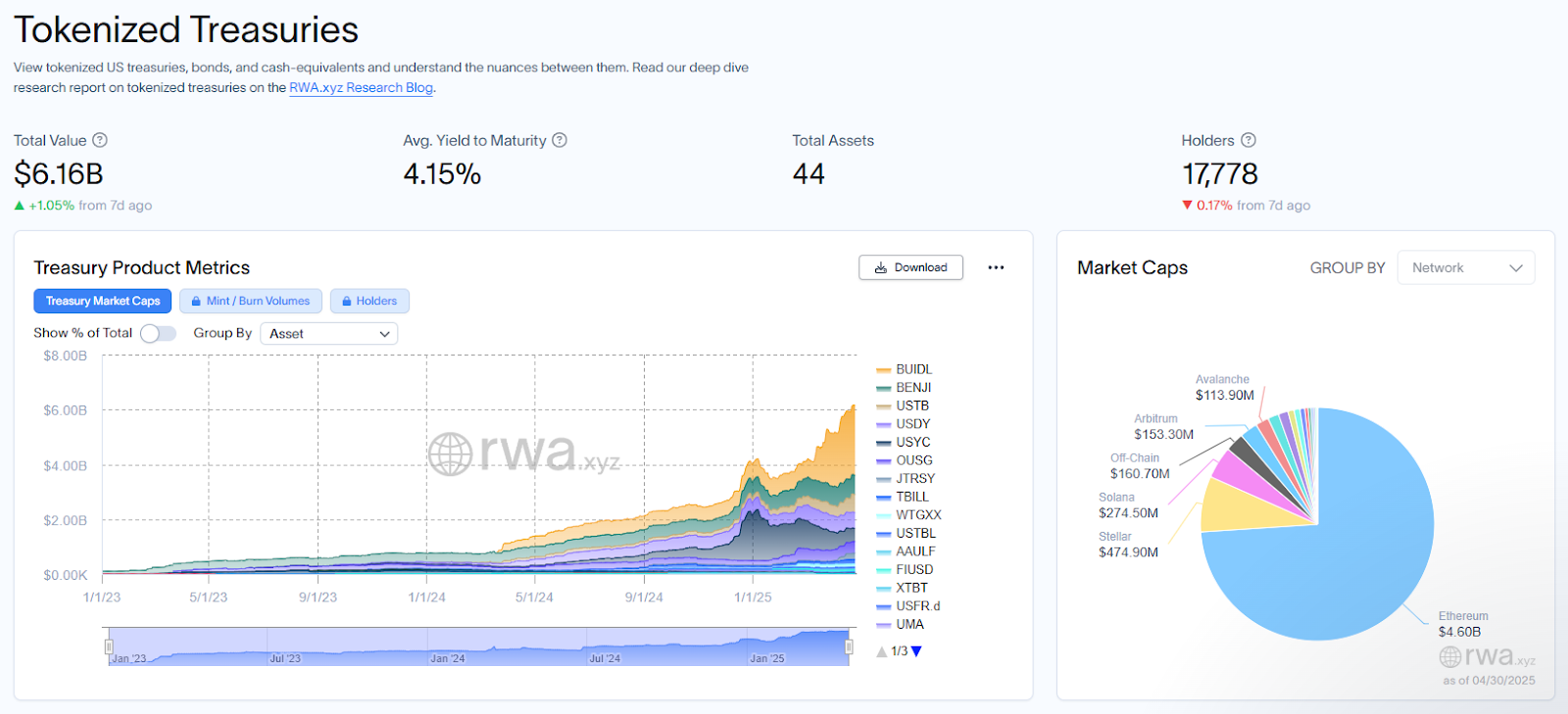The height and width of the screenshot is (714, 1568).
Task: Toggle USDY series in legend
Action: (903, 424)
